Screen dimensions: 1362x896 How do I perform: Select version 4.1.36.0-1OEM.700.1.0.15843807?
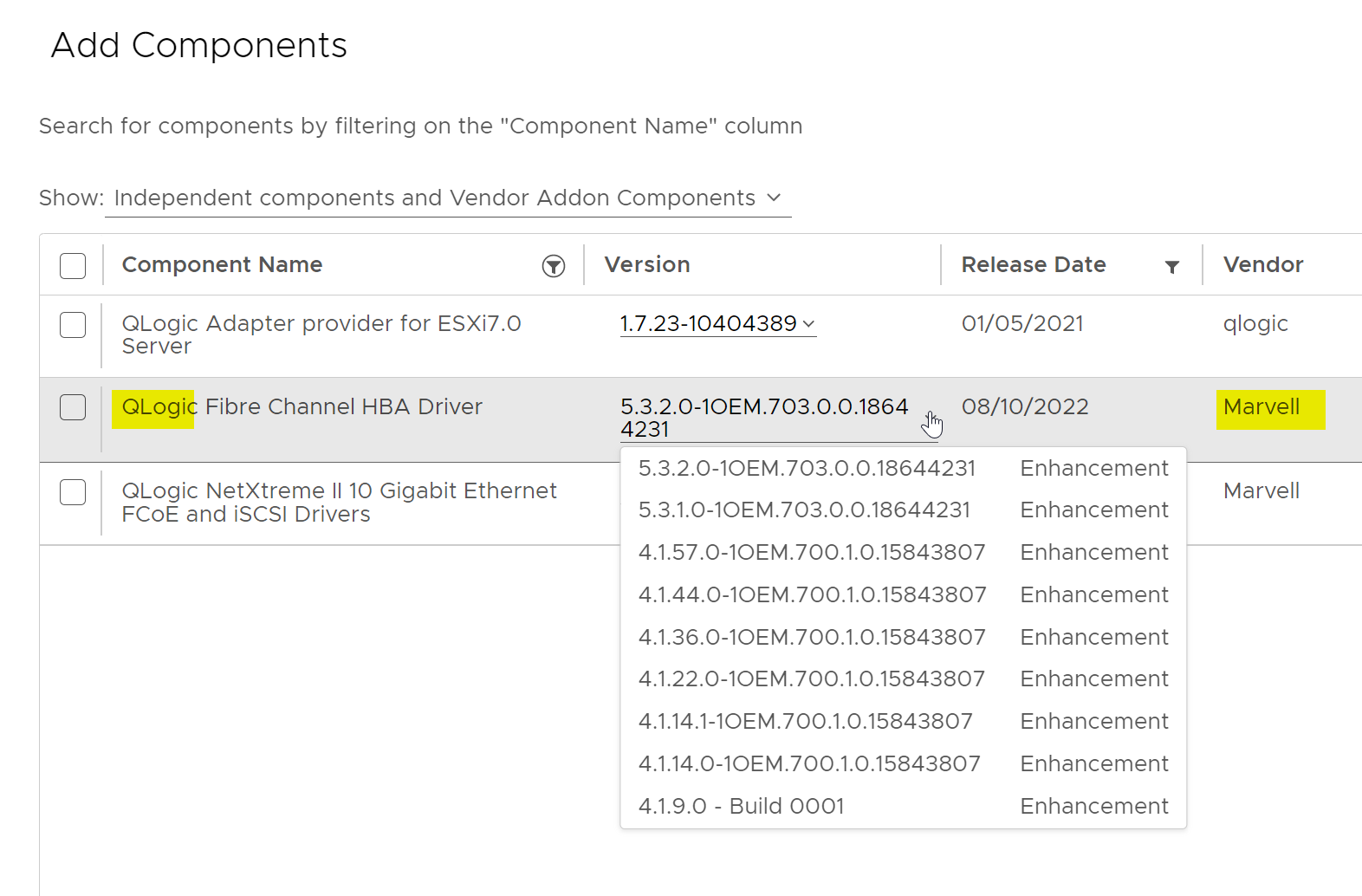(903, 637)
